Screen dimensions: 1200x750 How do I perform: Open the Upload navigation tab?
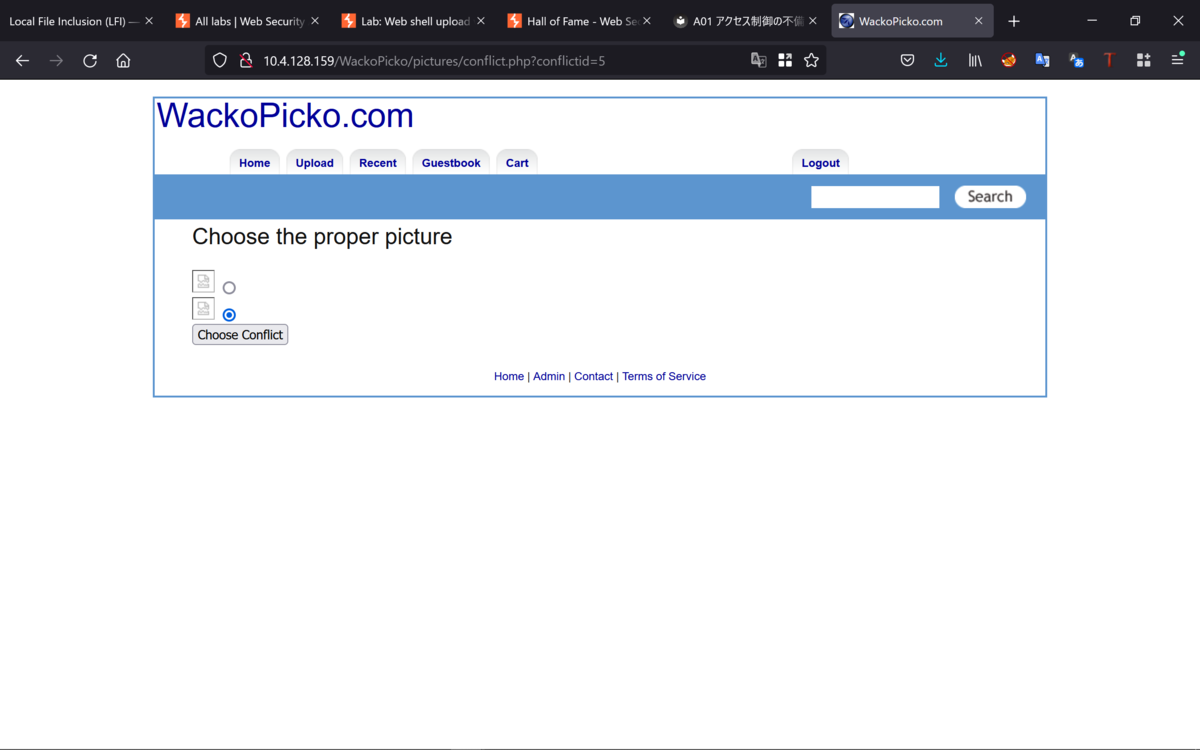[314, 163]
